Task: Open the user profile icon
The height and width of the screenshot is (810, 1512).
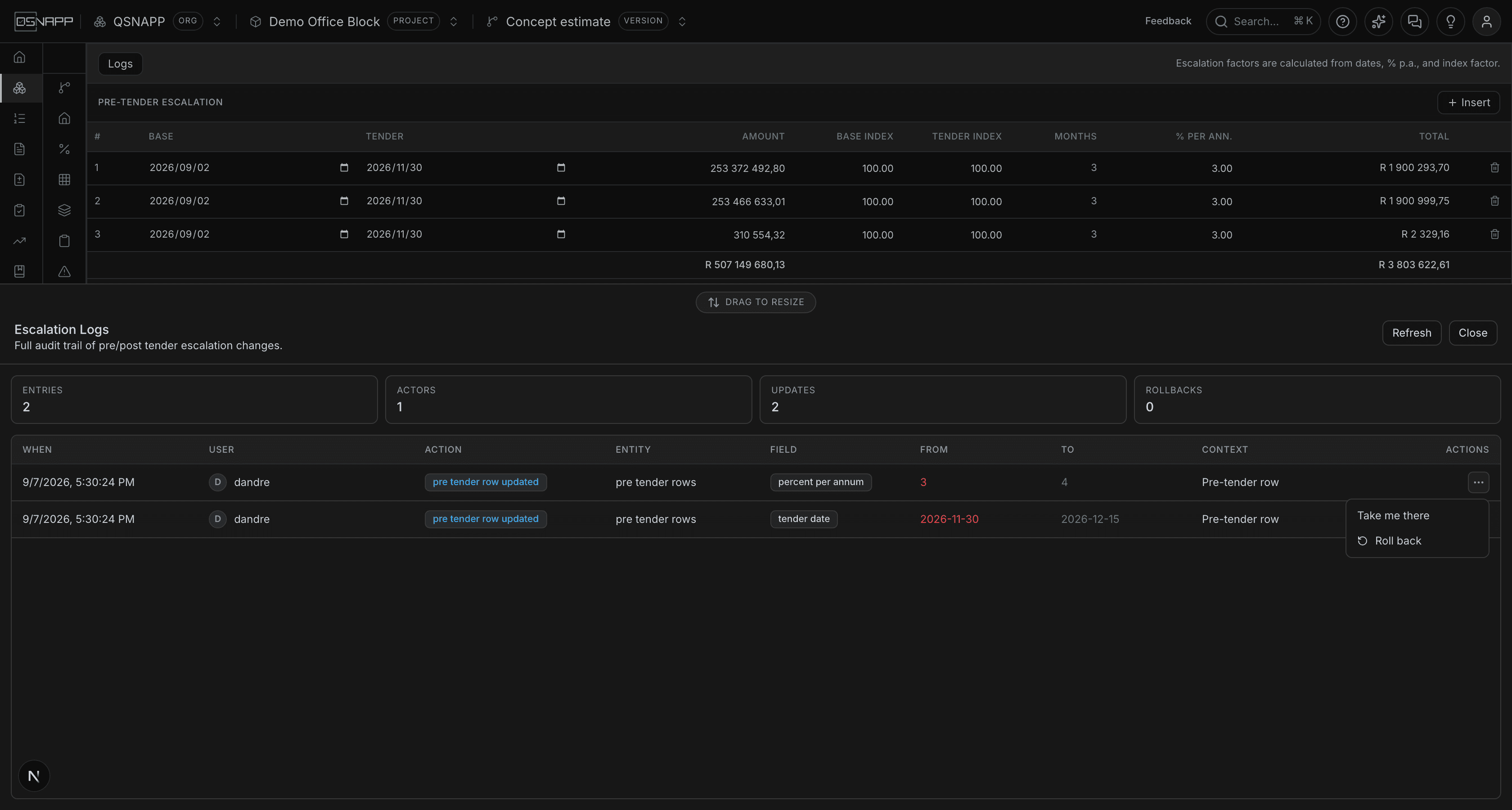Action: point(1486,22)
